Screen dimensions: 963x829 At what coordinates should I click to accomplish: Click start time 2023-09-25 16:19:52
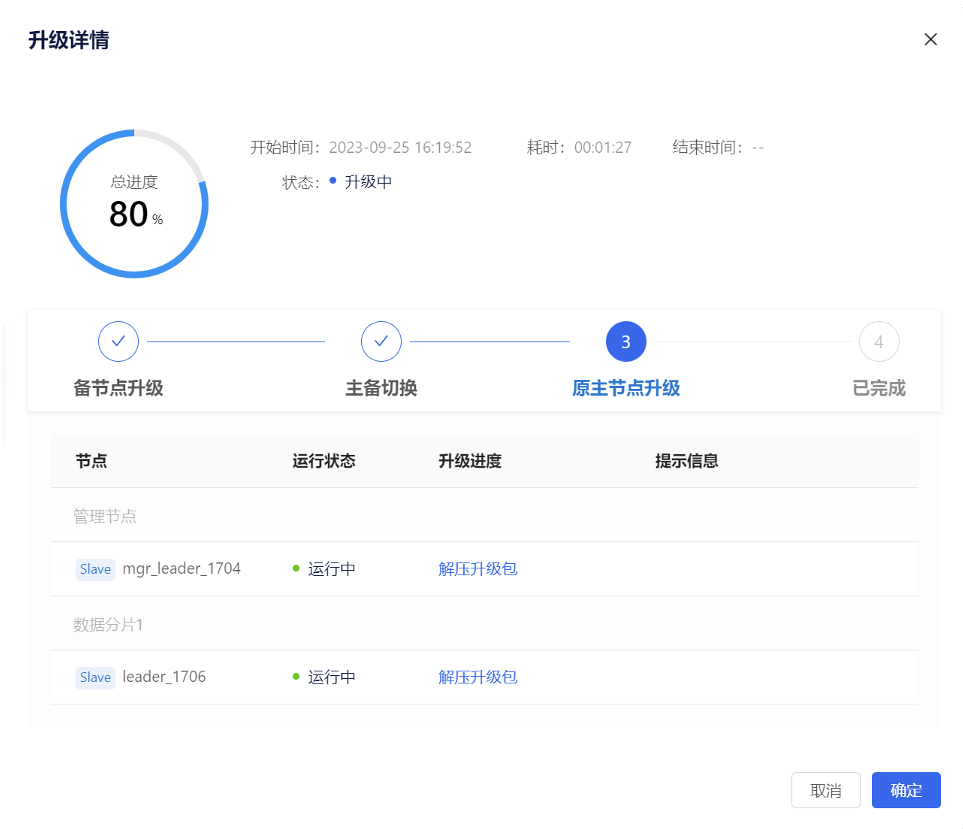click(400, 147)
